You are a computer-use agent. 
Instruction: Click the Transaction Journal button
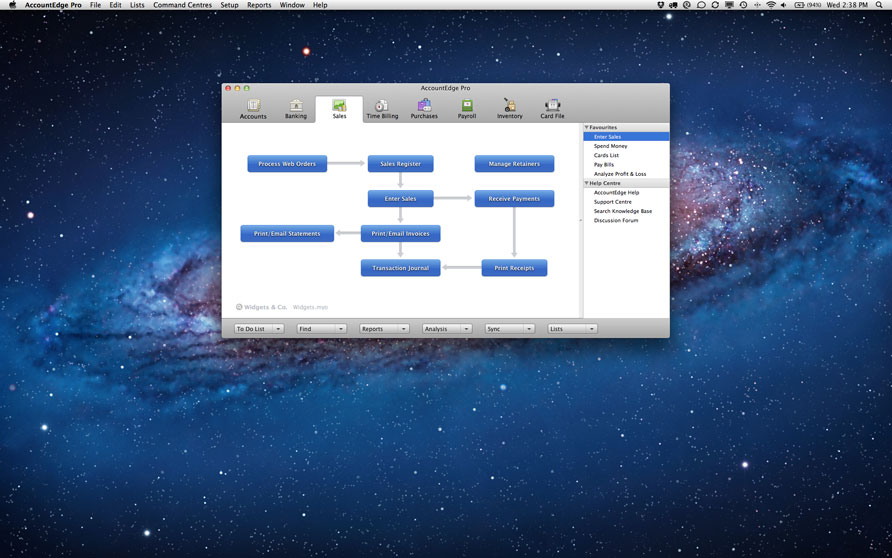pyautogui.click(x=400, y=268)
